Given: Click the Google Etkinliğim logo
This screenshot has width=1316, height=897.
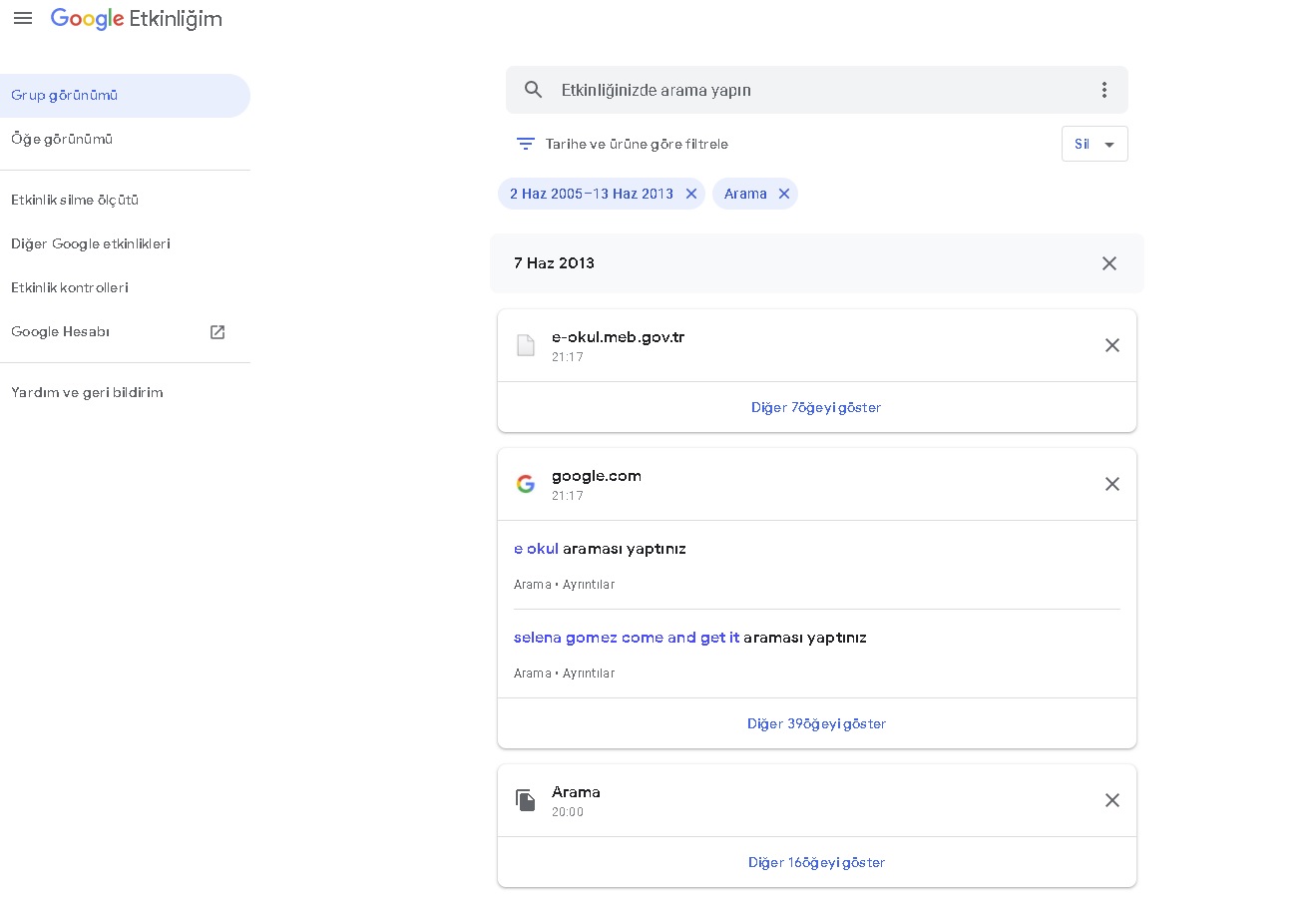Looking at the screenshot, I should coord(137,19).
